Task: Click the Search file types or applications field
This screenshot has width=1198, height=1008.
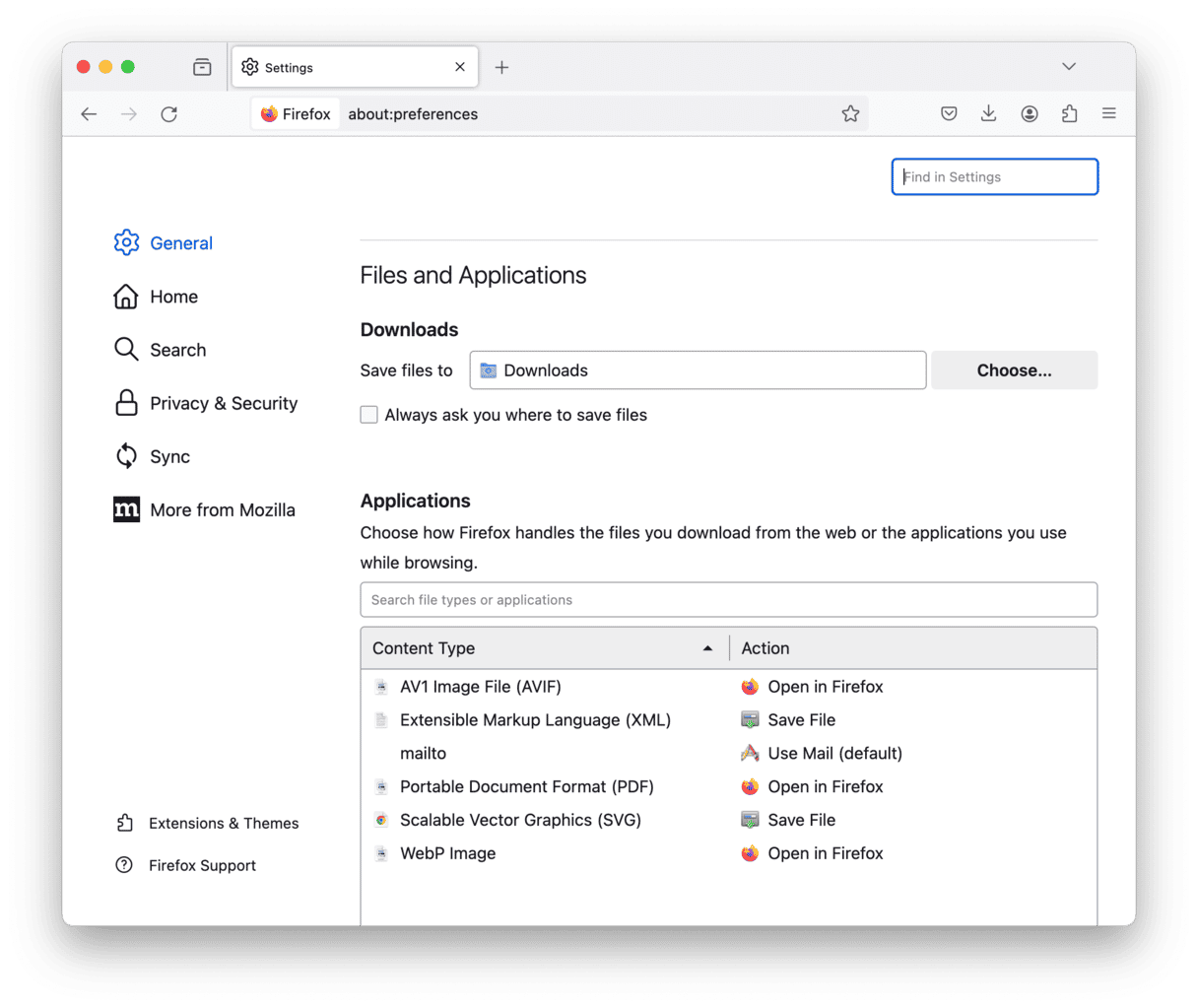Action: (x=729, y=600)
